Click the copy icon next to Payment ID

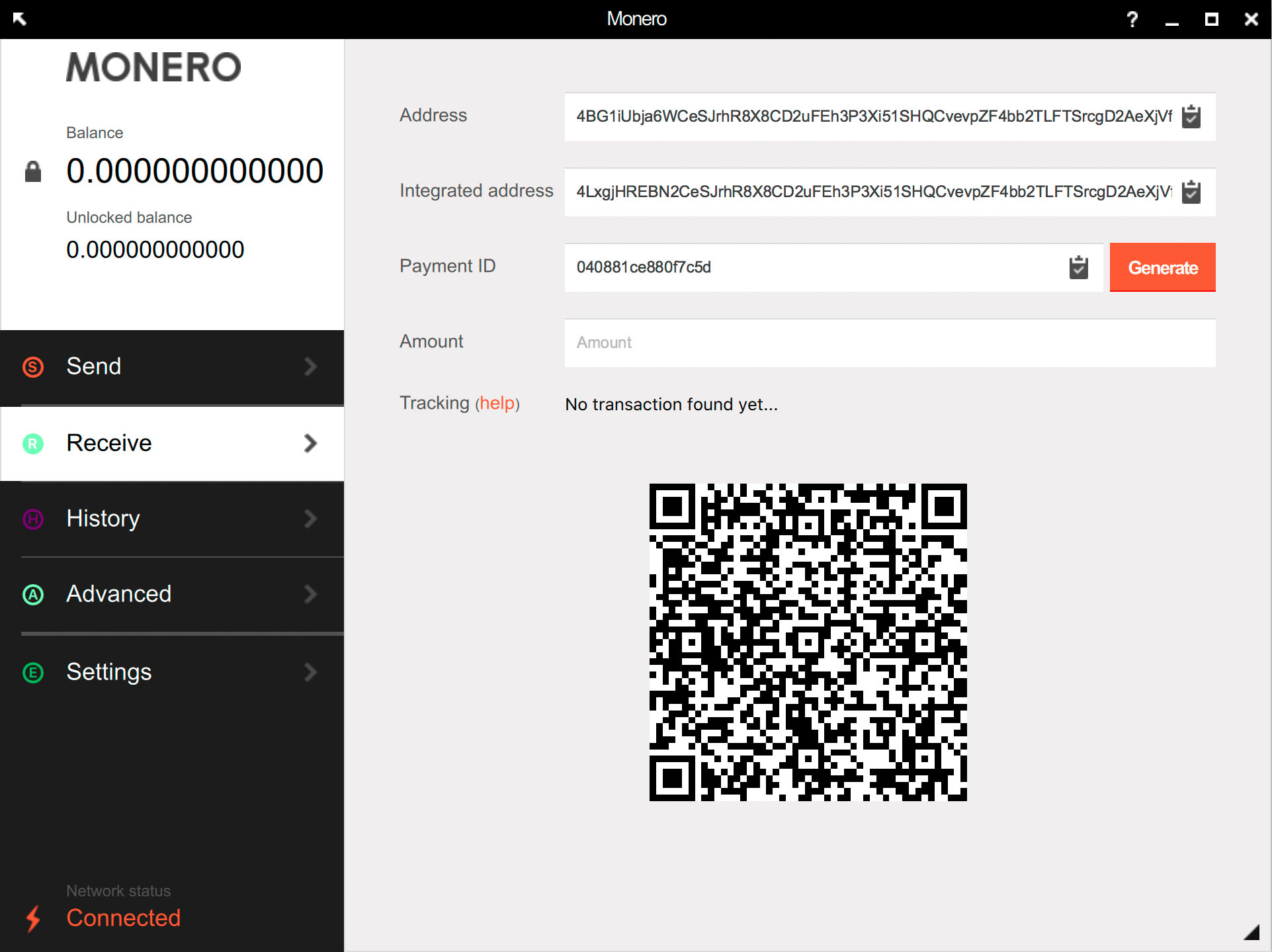(x=1078, y=267)
